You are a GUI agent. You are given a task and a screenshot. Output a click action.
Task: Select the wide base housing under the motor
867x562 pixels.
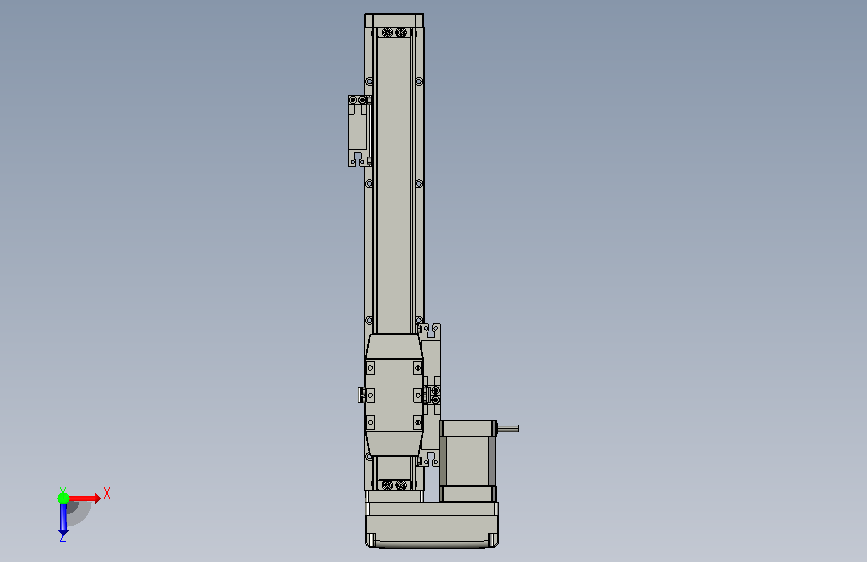point(432,524)
